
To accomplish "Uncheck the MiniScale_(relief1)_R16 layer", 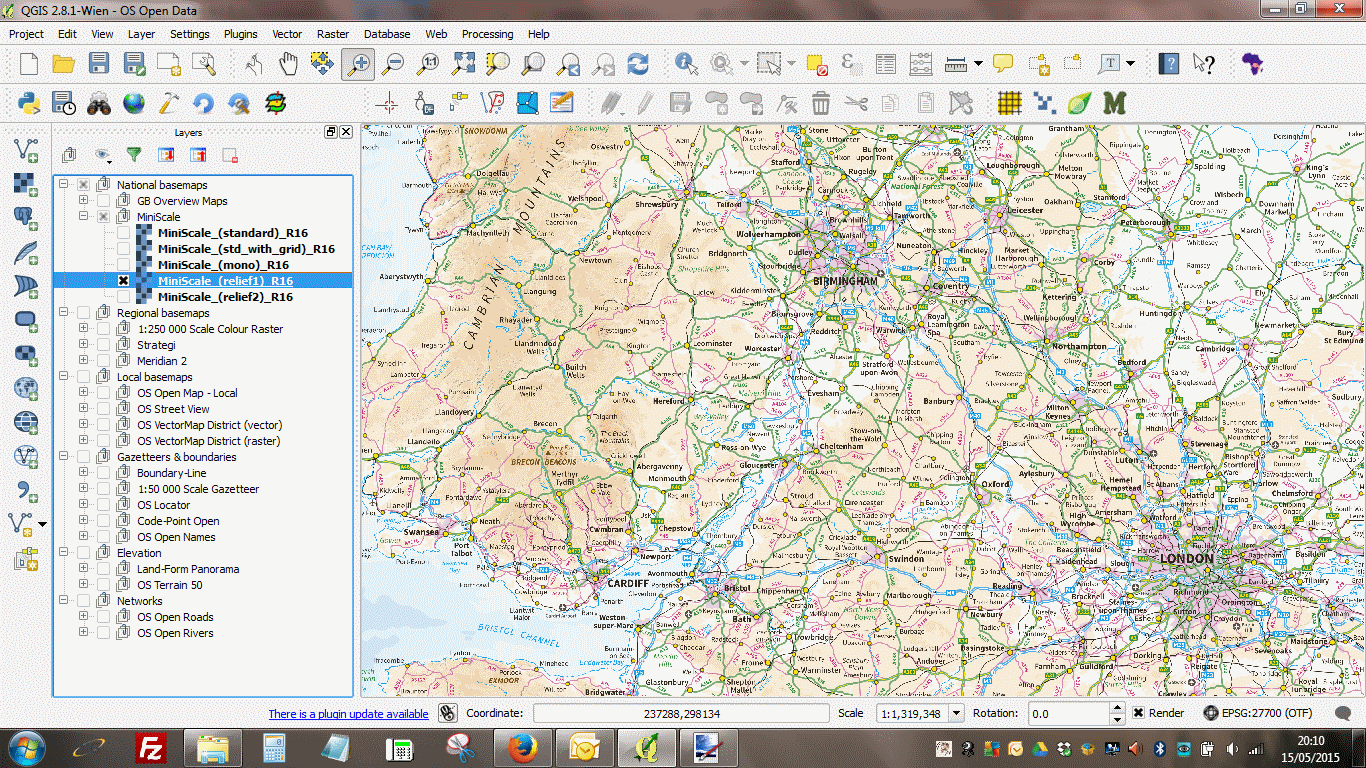I will [x=123, y=281].
